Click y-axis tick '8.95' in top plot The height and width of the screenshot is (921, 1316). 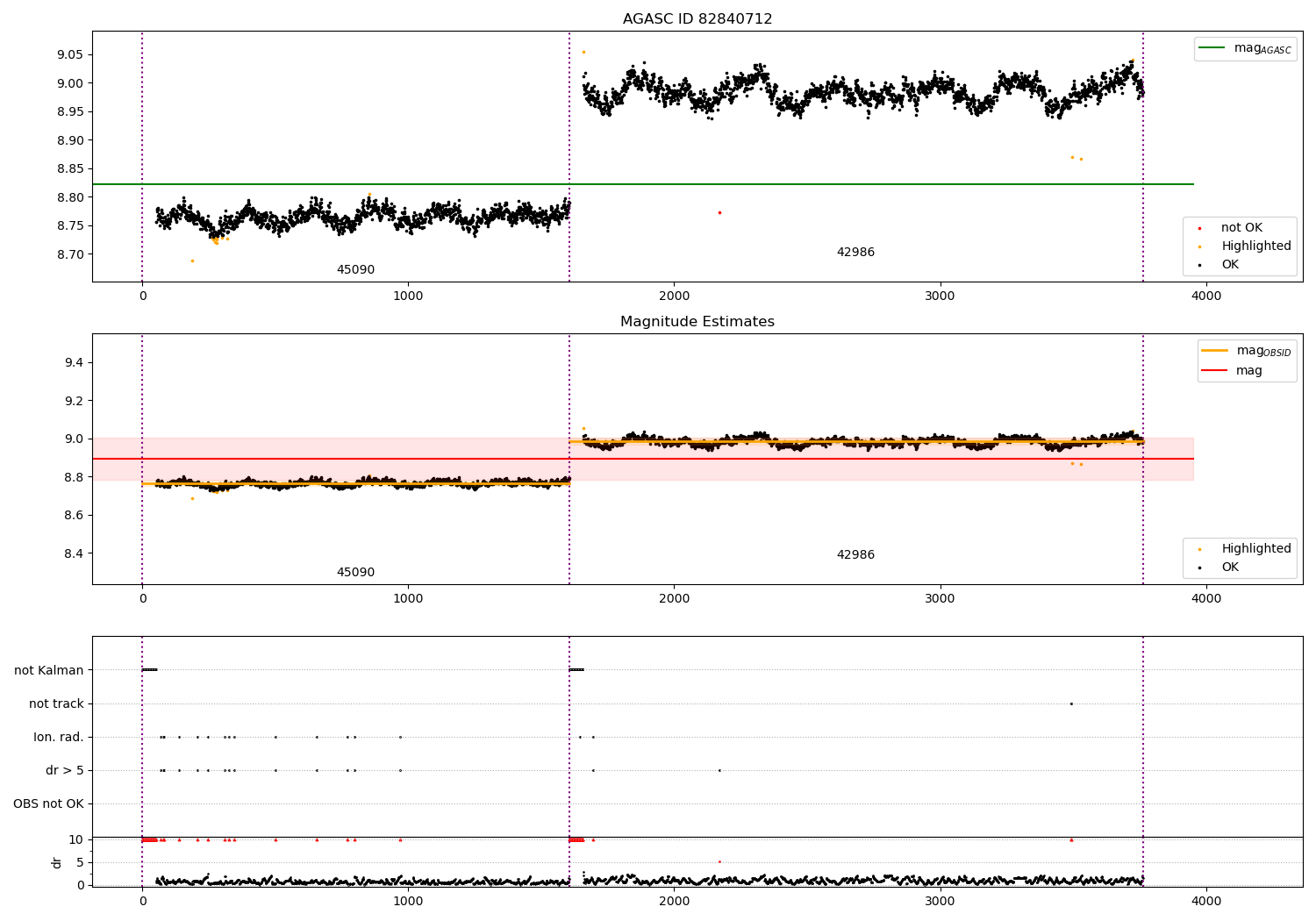[69, 111]
